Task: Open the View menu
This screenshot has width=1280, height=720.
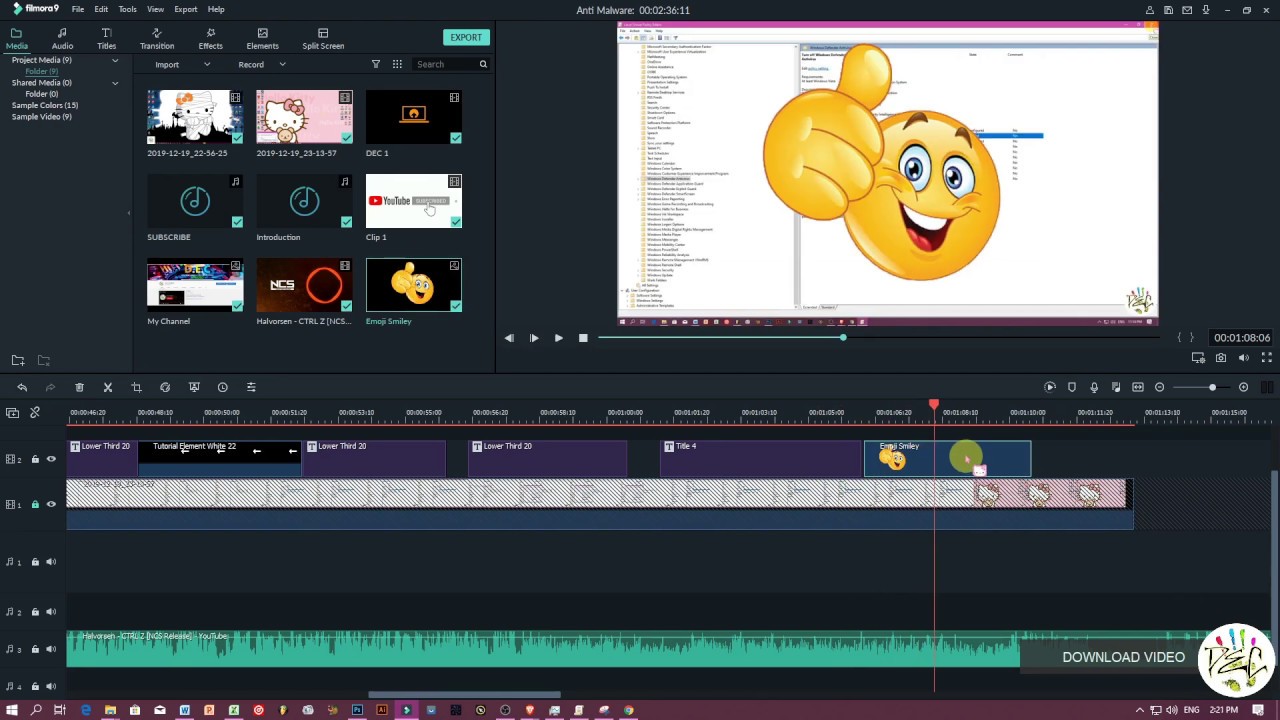Action: tap(156, 9)
